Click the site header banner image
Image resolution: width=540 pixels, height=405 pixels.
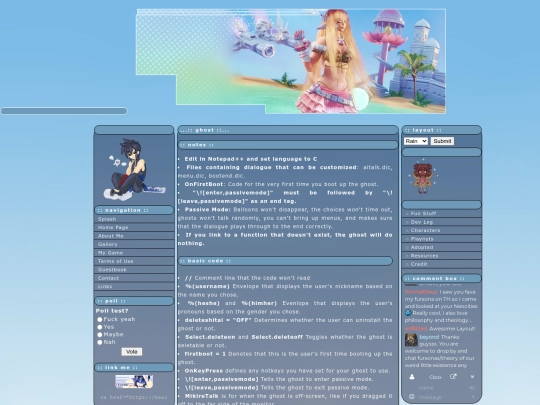point(291,61)
